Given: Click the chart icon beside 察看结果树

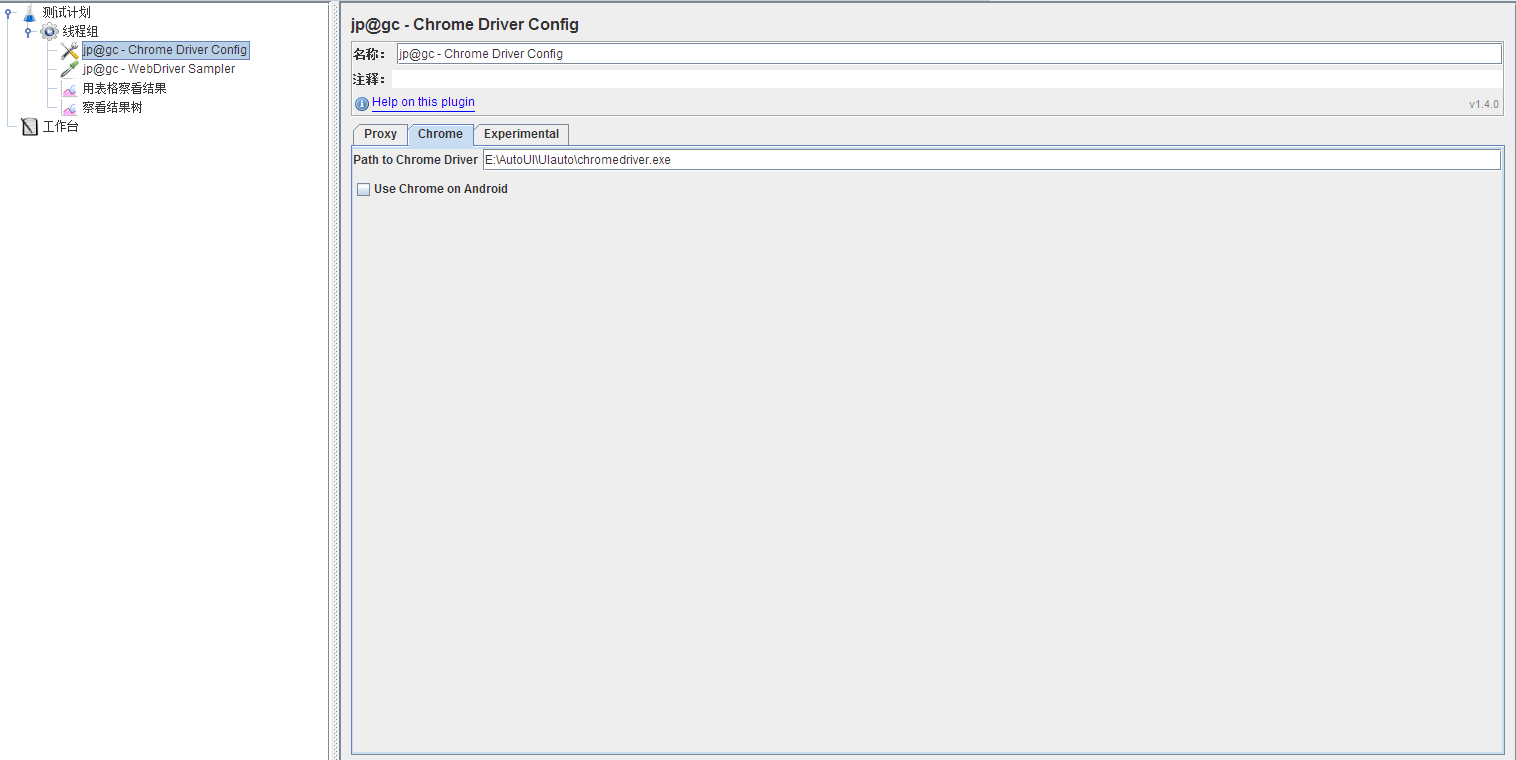Looking at the screenshot, I should click(x=67, y=106).
